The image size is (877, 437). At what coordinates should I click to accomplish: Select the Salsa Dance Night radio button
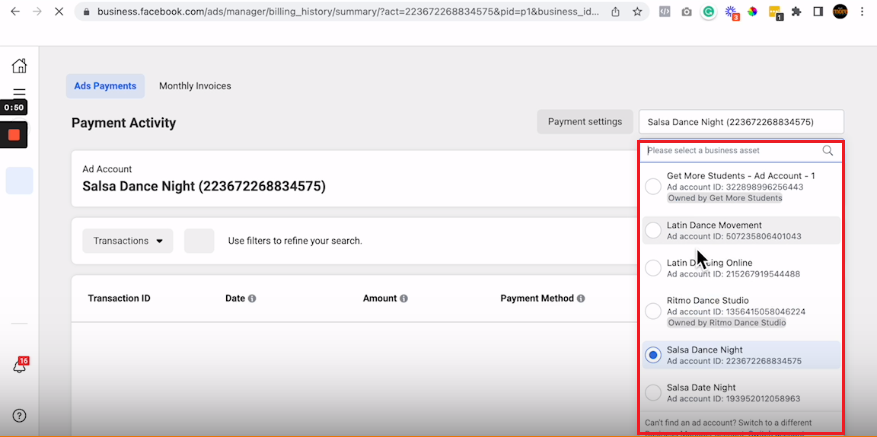pyautogui.click(x=653, y=355)
